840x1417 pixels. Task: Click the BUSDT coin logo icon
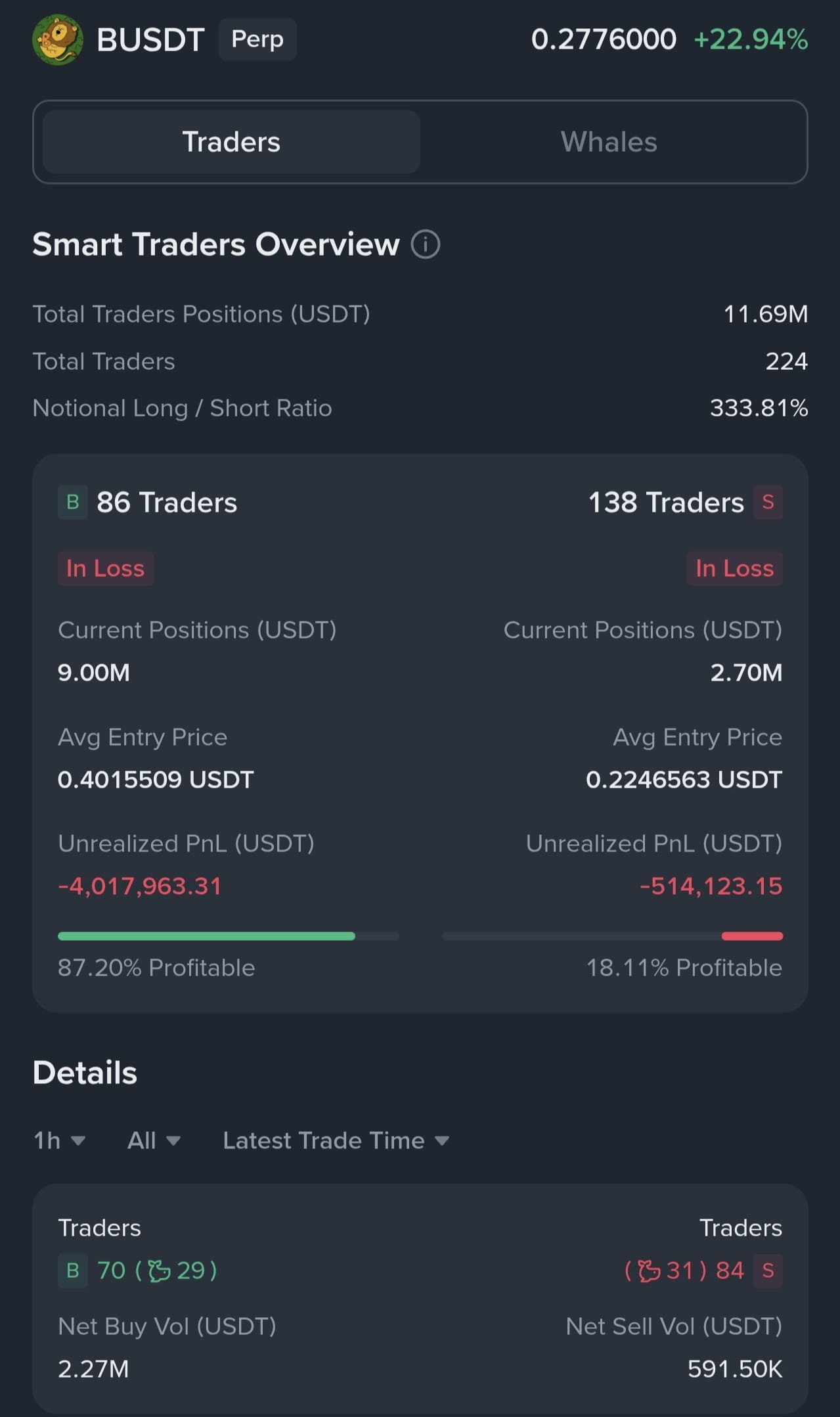tap(58, 40)
